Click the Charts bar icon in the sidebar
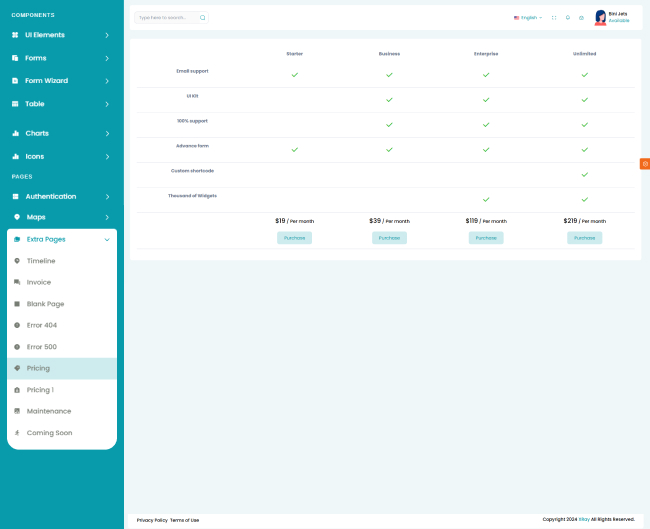Image resolution: width=650 pixels, height=529 pixels. pos(16,133)
